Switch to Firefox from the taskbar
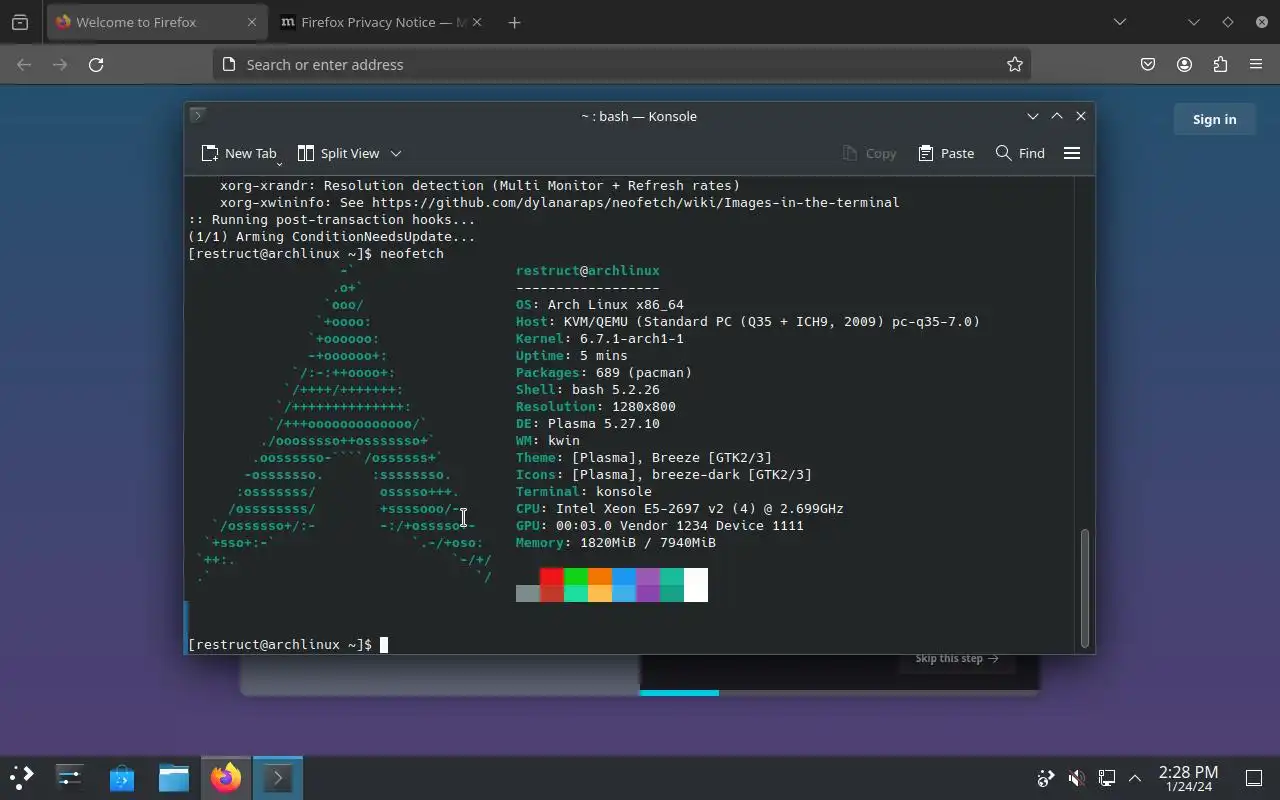This screenshot has height=800, width=1280. (225, 777)
